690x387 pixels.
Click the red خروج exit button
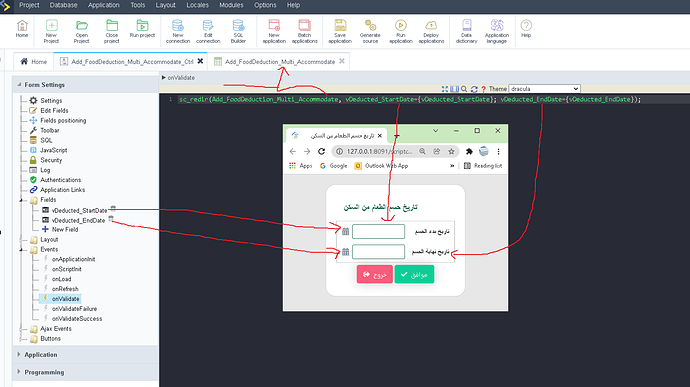[374, 274]
